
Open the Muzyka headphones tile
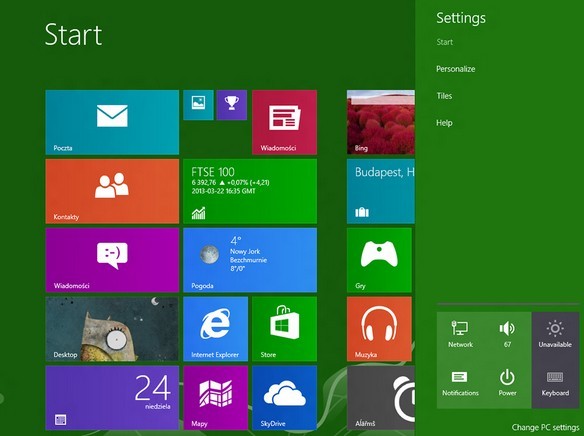click(x=379, y=329)
